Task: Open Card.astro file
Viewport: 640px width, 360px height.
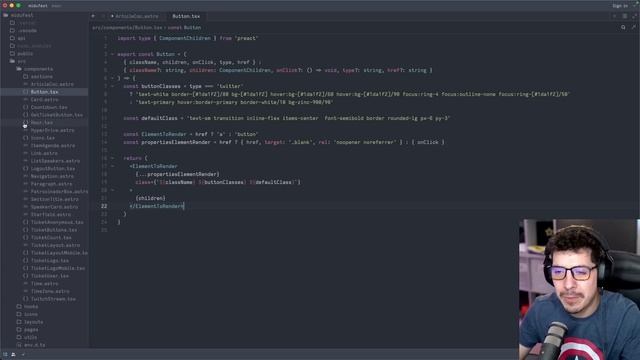Action: pos(44,100)
